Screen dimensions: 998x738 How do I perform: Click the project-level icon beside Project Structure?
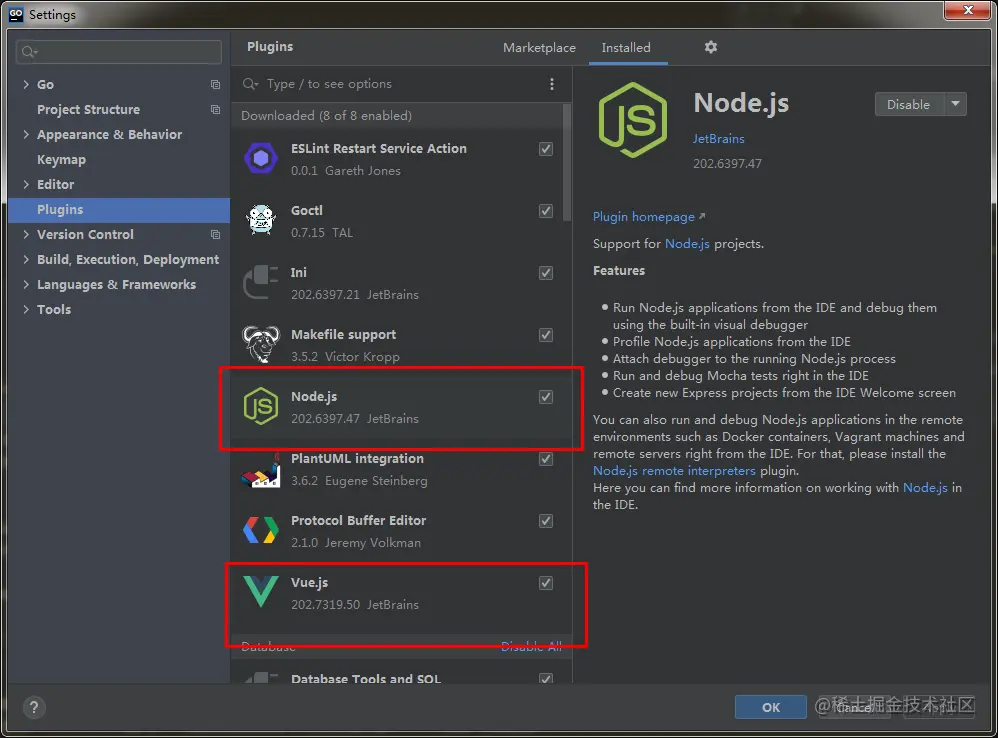point(215,109)
